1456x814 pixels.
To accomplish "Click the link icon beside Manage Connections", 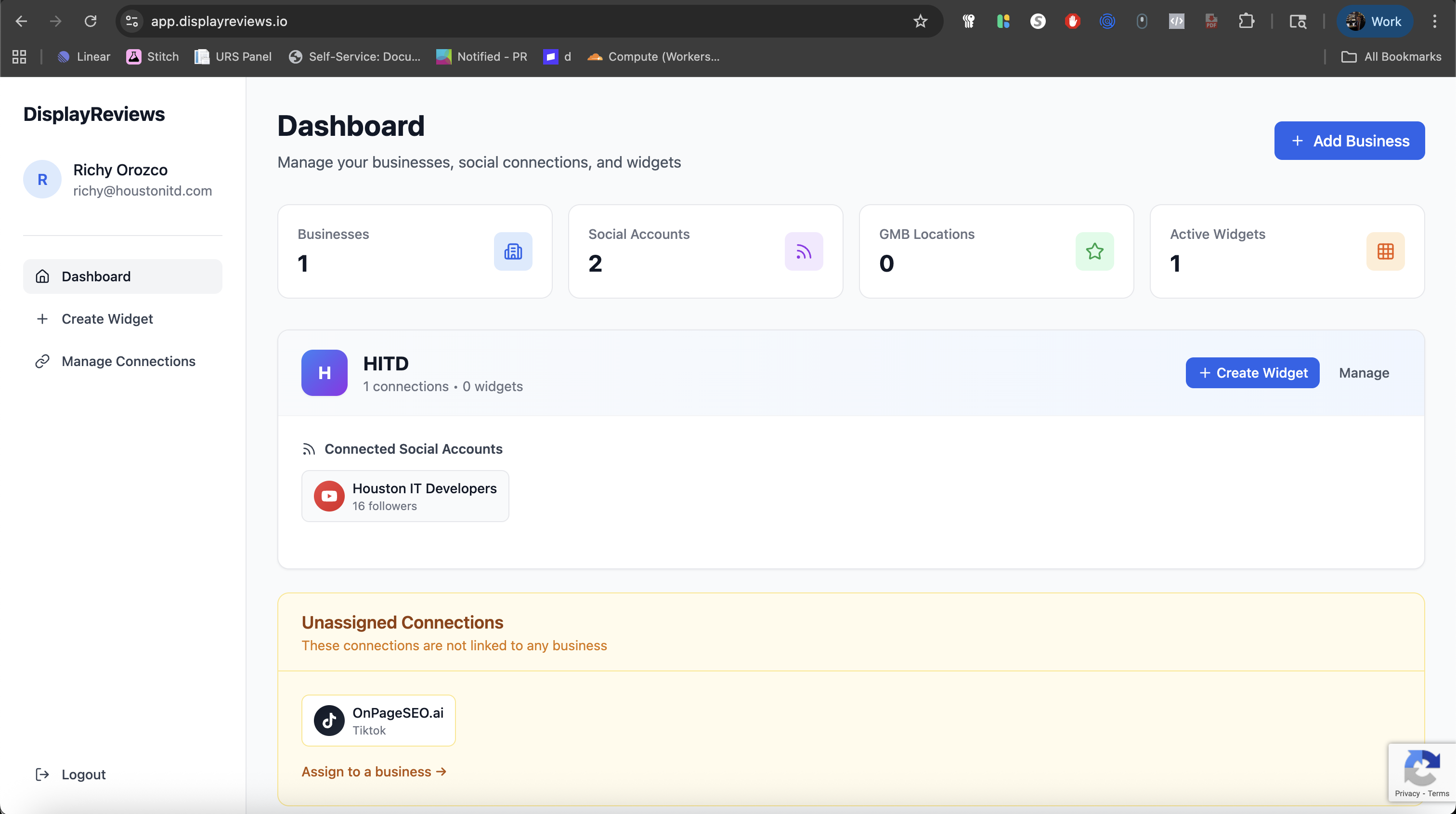I will [43, 361].
